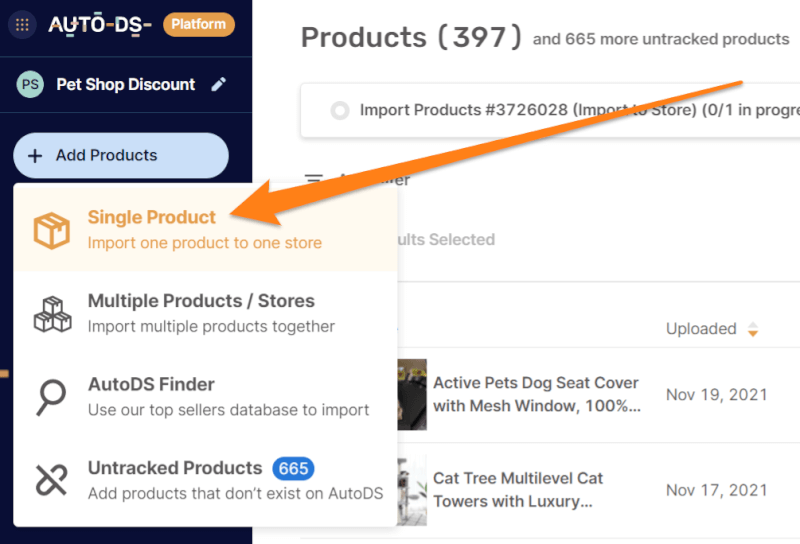800x544 pixels.
Task: Click the filter lines icon
Action: 314,180
